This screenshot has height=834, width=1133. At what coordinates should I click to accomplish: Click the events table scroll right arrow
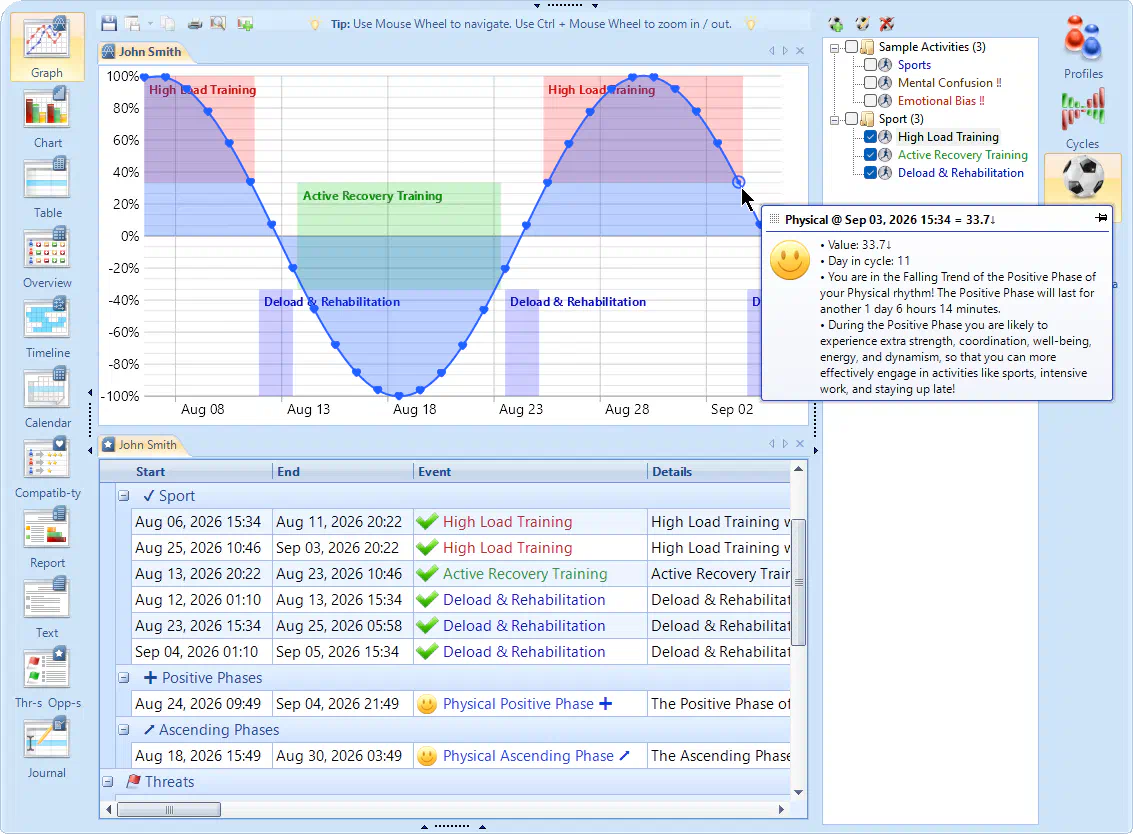pos(781,809)
